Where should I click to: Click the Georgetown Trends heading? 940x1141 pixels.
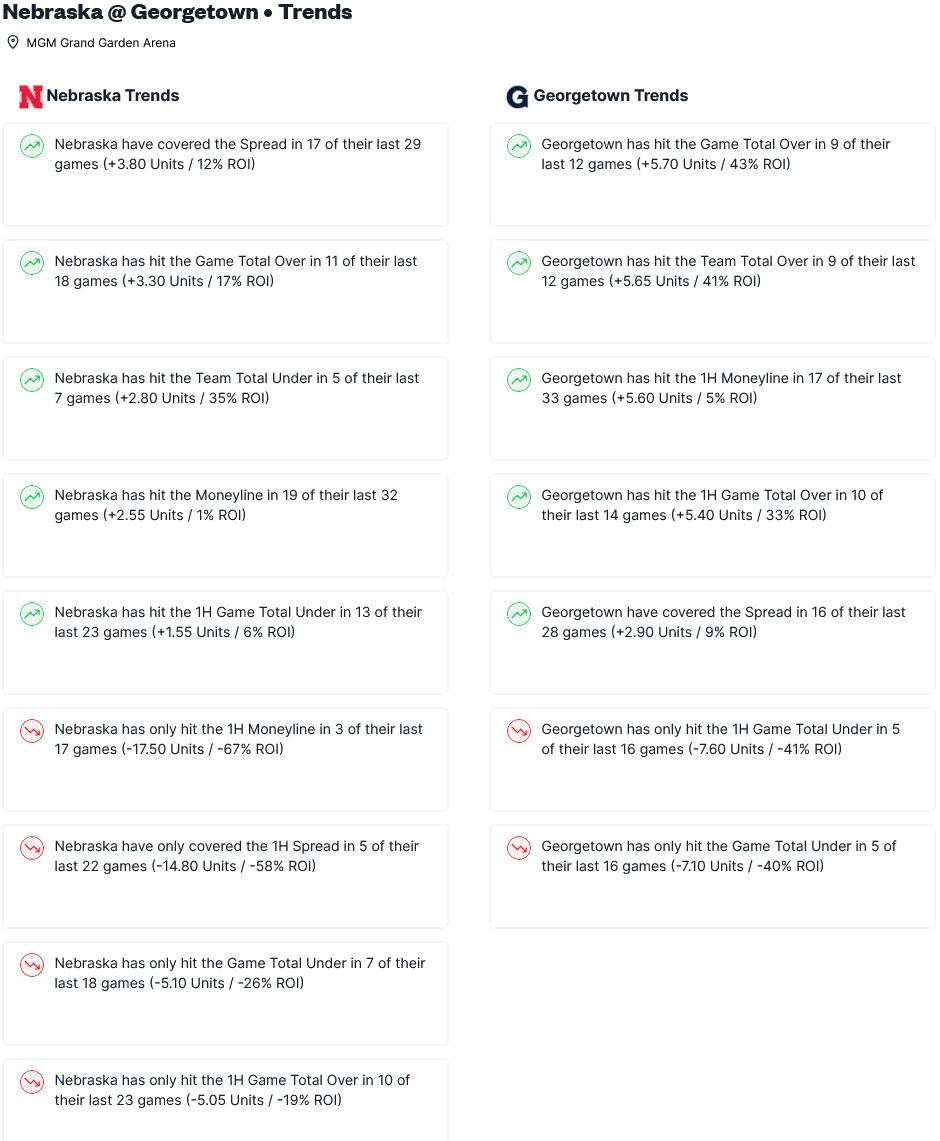pyautogui.click(x=610, y=95)
